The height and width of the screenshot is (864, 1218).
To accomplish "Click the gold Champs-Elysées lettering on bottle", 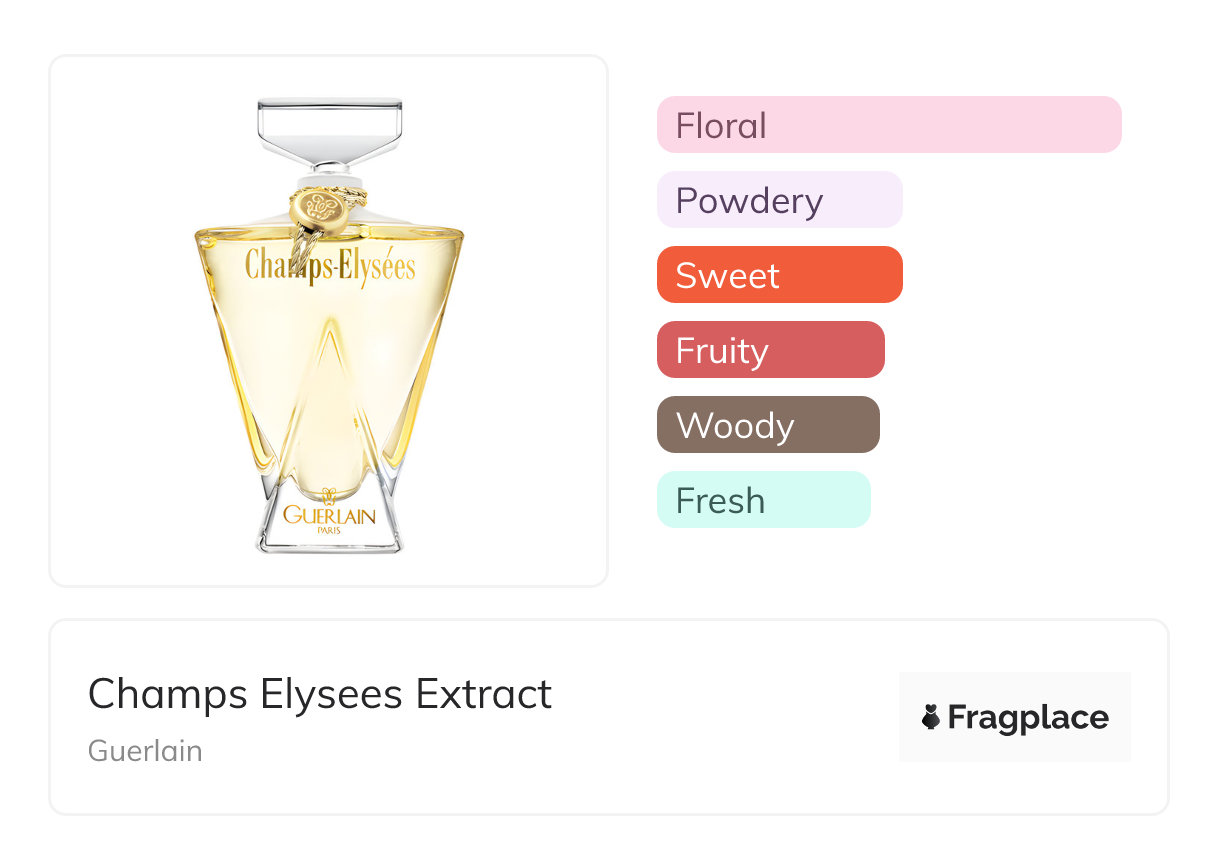I will click(330, 265).
